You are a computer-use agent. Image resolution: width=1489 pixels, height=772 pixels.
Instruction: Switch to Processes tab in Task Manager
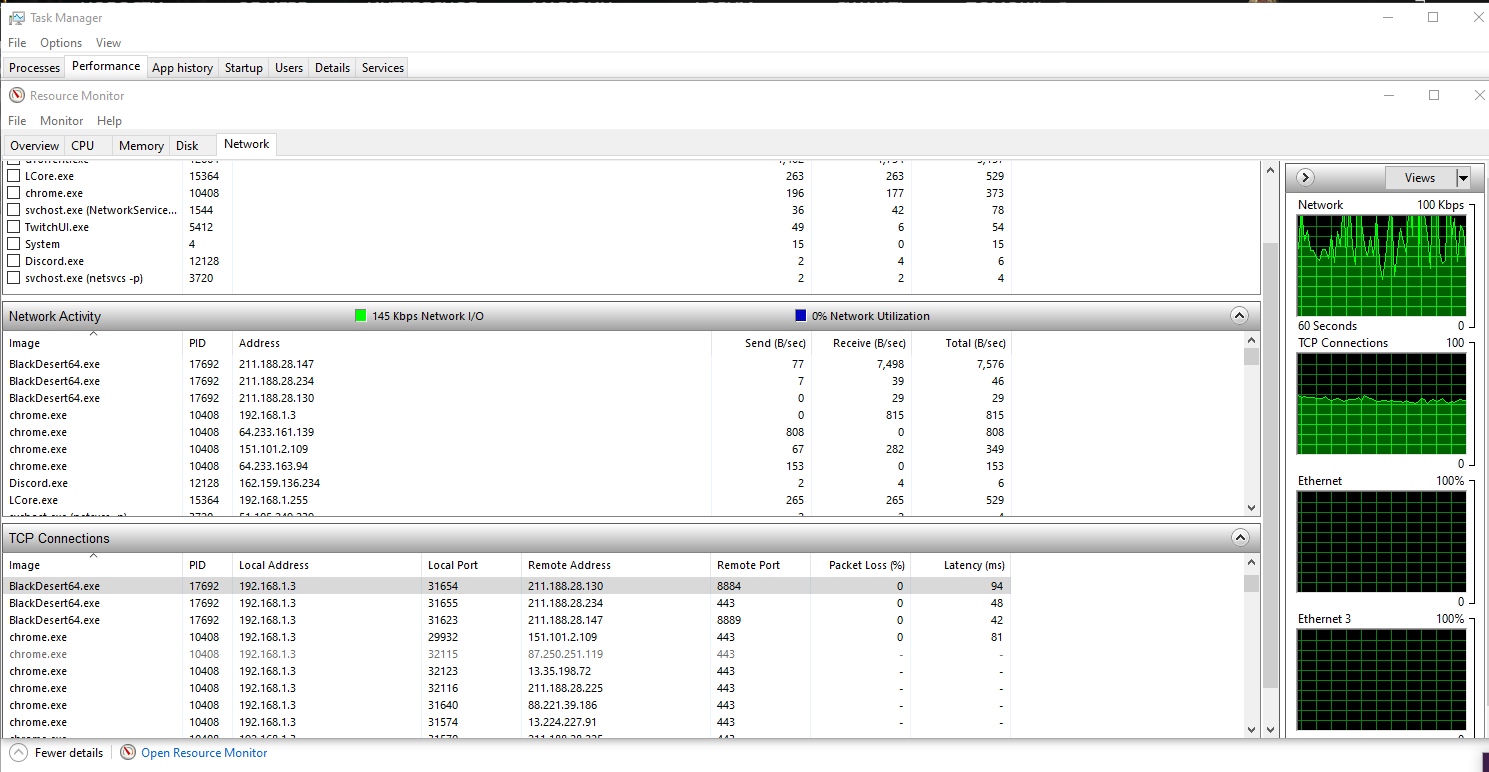coord(35,68)
